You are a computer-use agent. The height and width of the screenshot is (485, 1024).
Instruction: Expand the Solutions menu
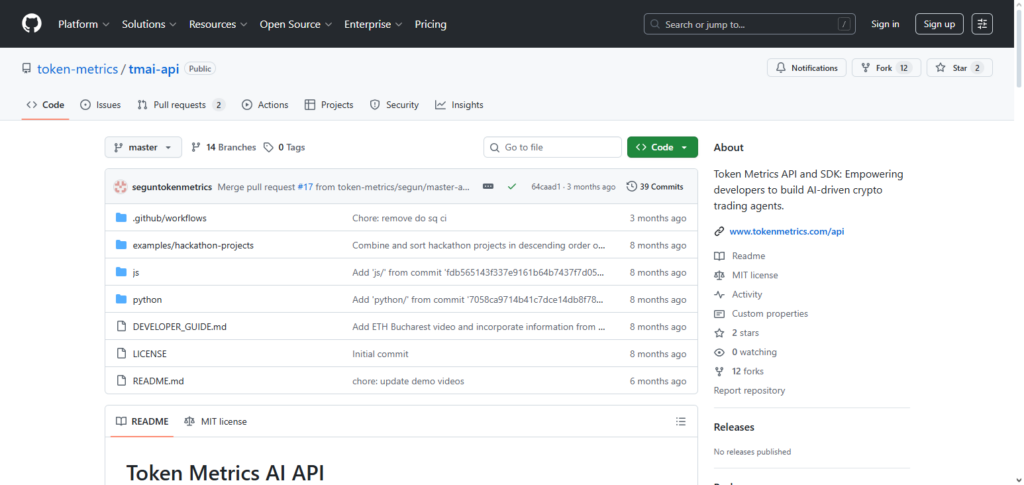[149, 24]
